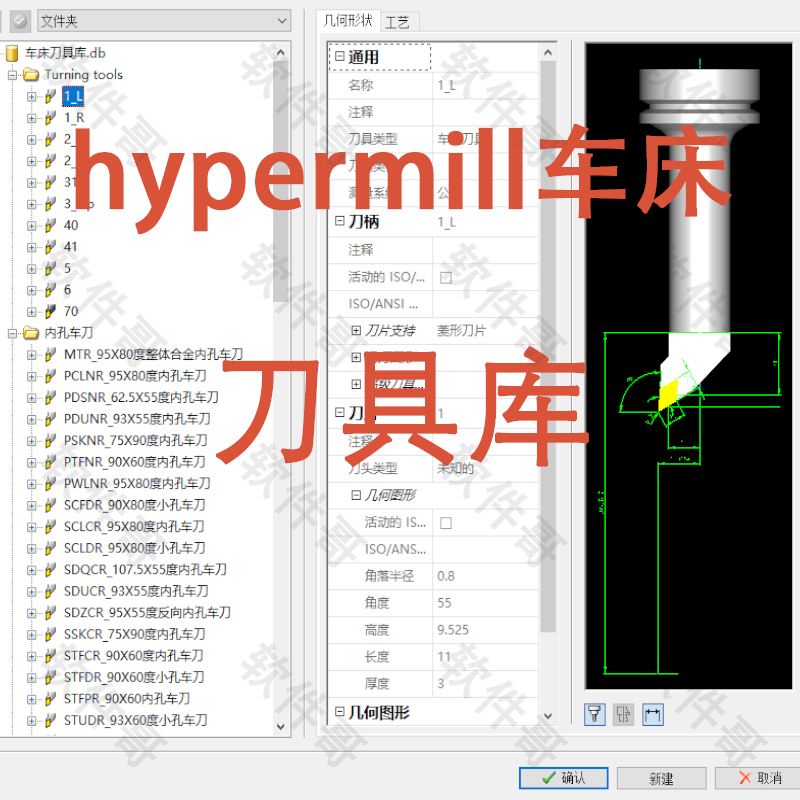The width and height of the screenshot is (800, 800).
Task: Click the 内孔车刀 folder icon
Action: click(x=33, y=331)
